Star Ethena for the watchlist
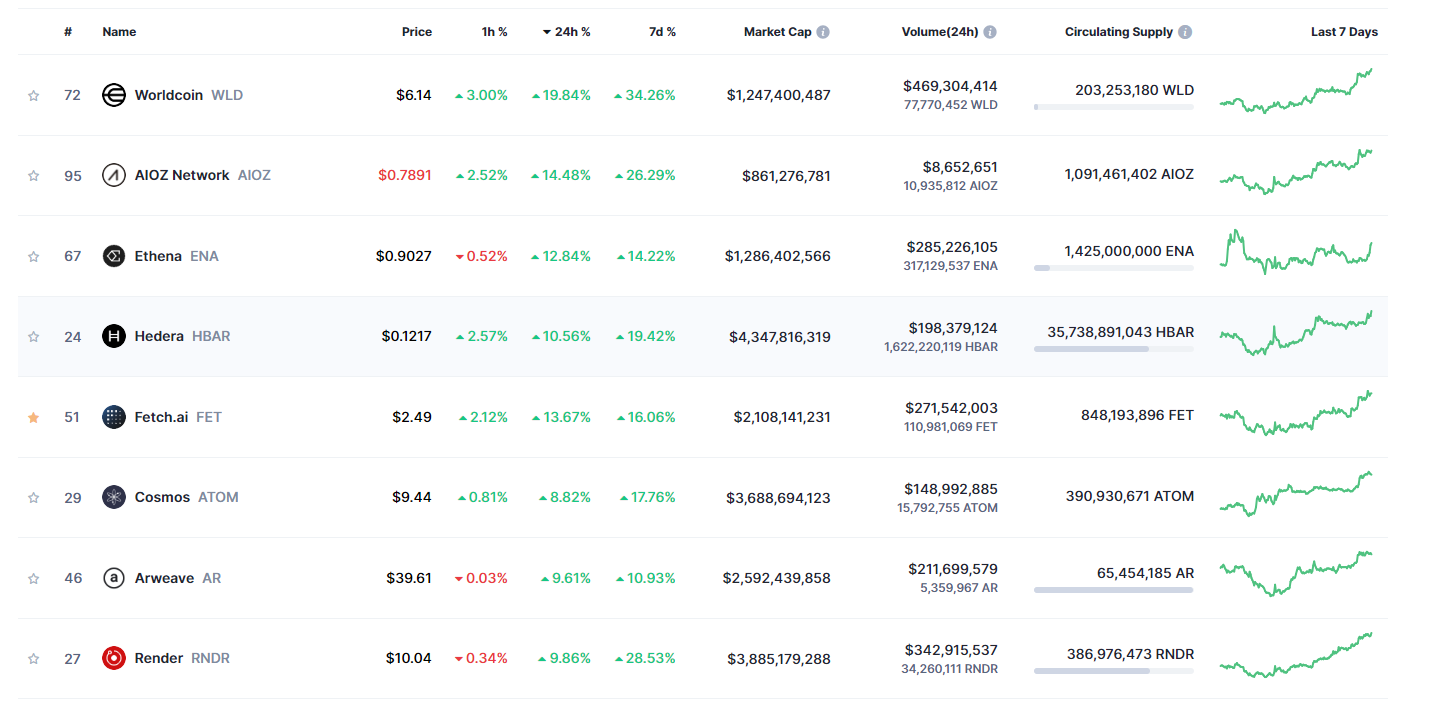Image resolution: width=1436 pixels, height=702 pixels. click(33, 257)
